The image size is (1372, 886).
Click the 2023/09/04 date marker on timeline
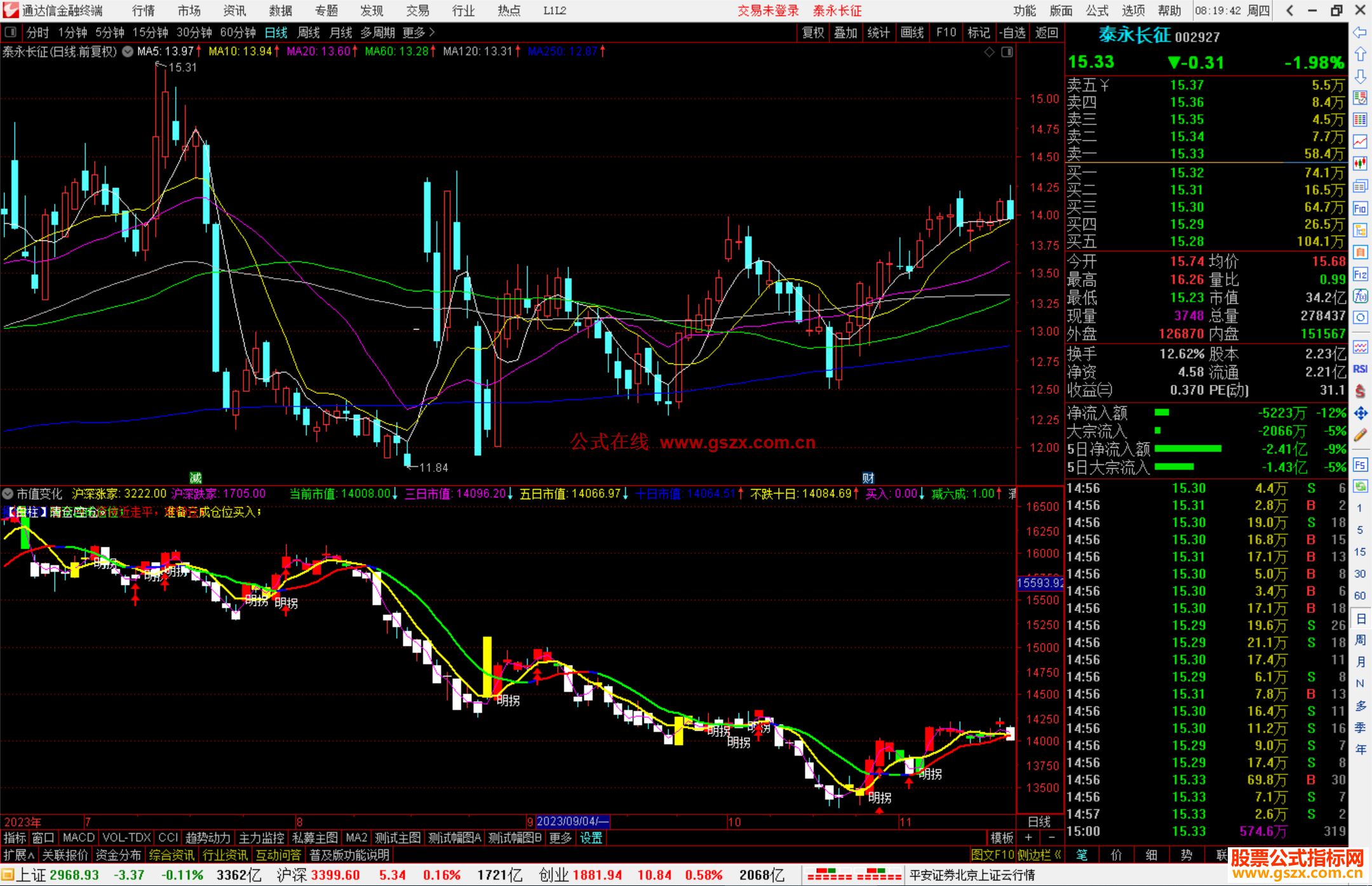[572, 821]
